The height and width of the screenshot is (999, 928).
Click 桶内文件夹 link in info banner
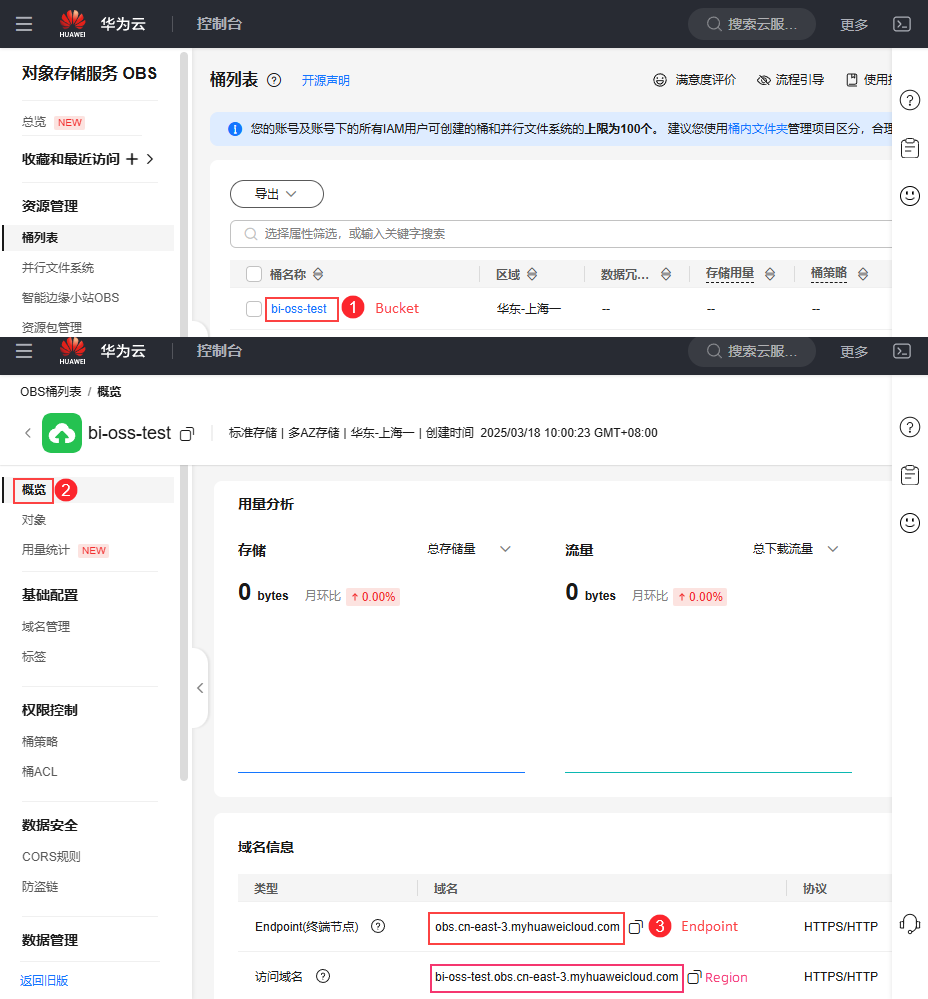pyautogui.click(x=757, y=129)
